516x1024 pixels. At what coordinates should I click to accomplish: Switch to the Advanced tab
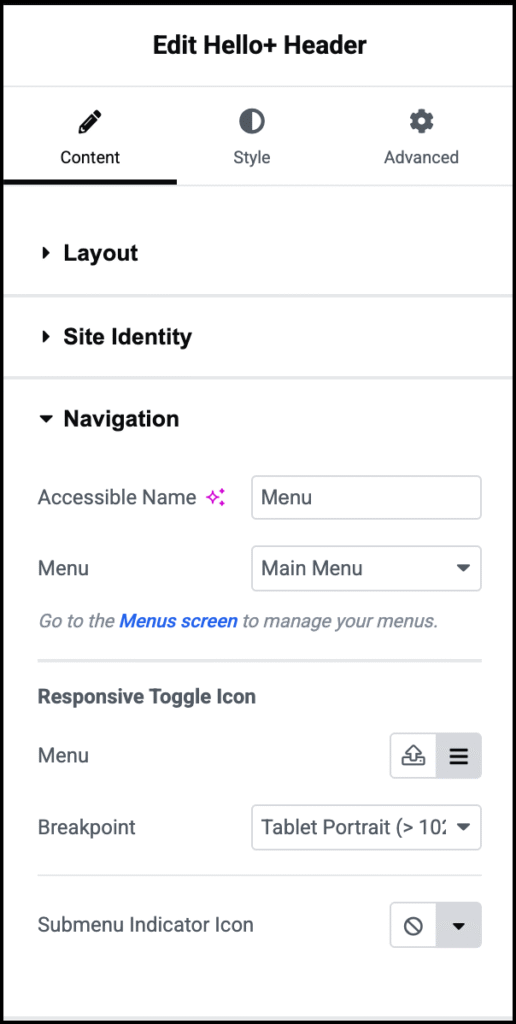pyautogui.click(x=421, y=137)
